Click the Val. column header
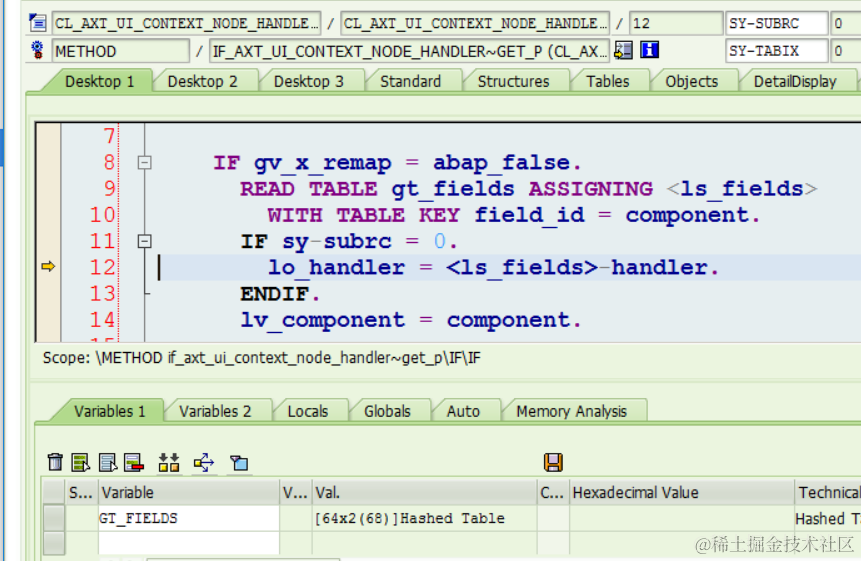861x561 pixels. click(x=424, y=492)
